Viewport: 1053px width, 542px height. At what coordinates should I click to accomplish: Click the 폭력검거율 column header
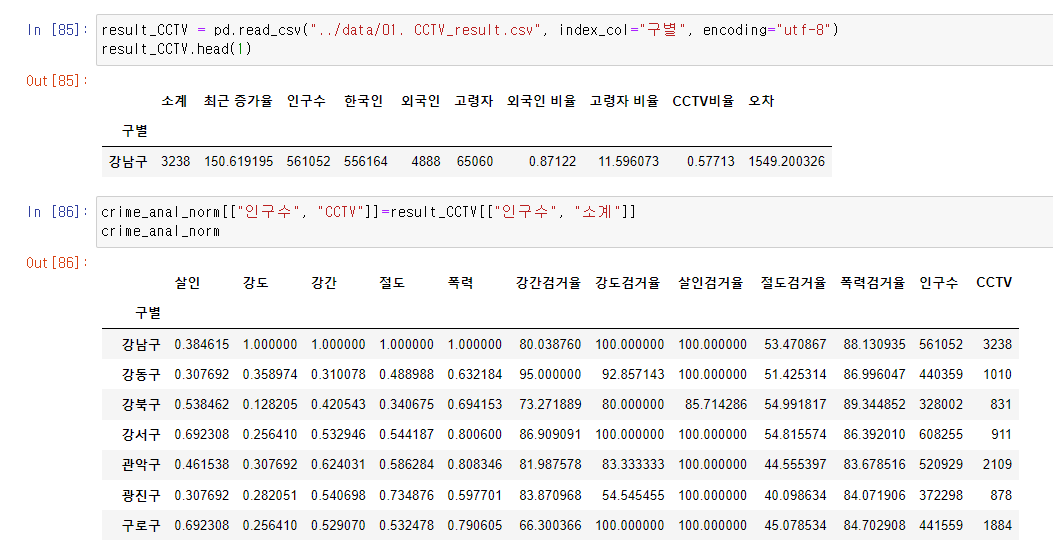(x=872, y=283)
